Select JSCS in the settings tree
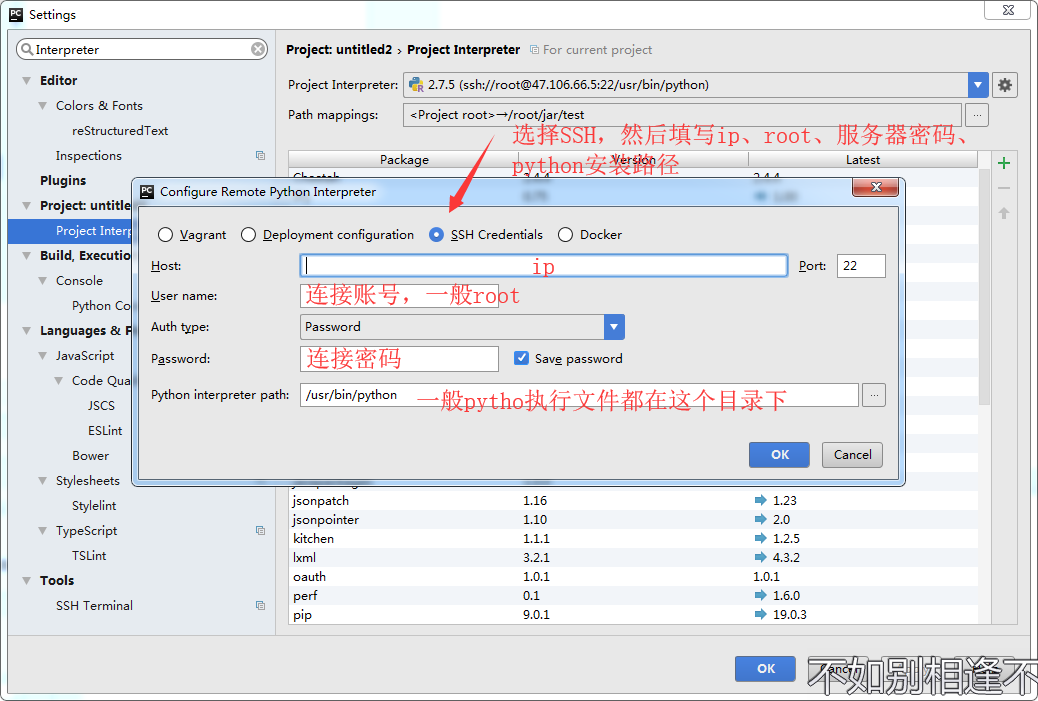The width and height of the screenshot is (1038, 701). coord(101,405)
